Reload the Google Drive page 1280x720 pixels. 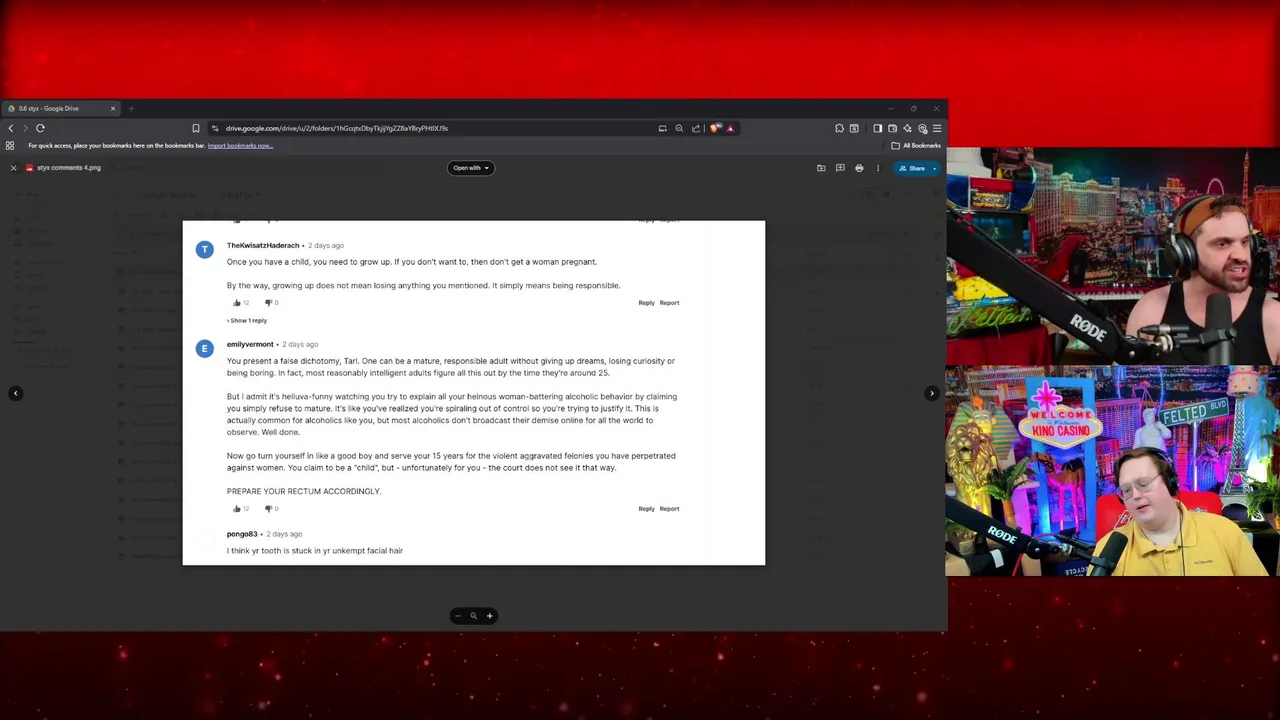click(x=40, y=128)
